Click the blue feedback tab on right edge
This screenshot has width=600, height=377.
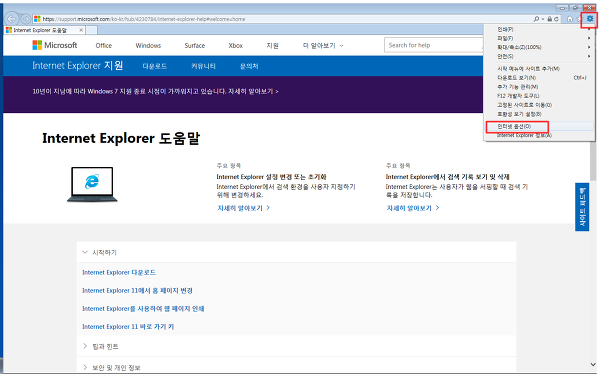(582, 207)
